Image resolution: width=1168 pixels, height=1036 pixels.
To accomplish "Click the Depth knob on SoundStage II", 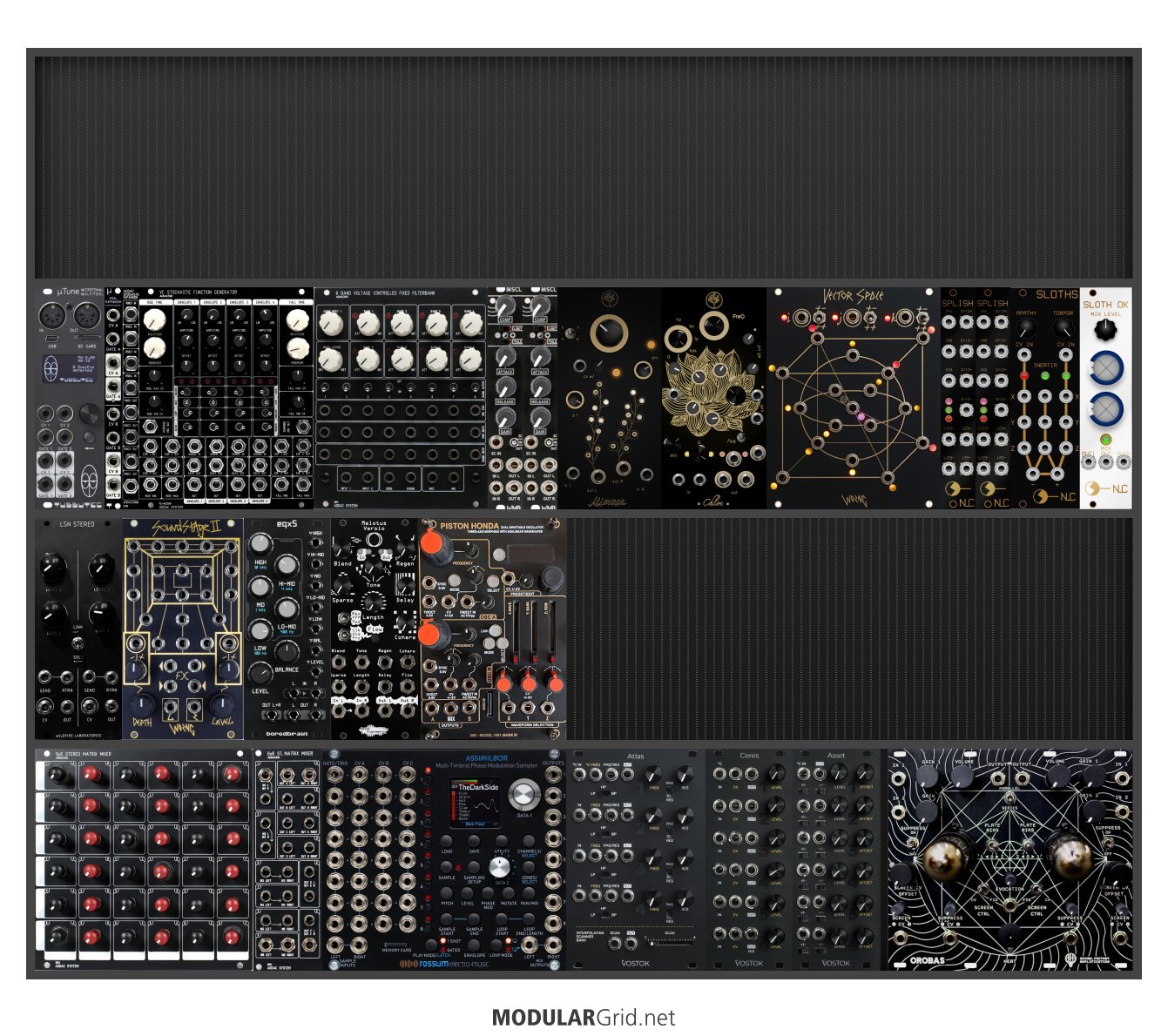I will click(141, 704).
